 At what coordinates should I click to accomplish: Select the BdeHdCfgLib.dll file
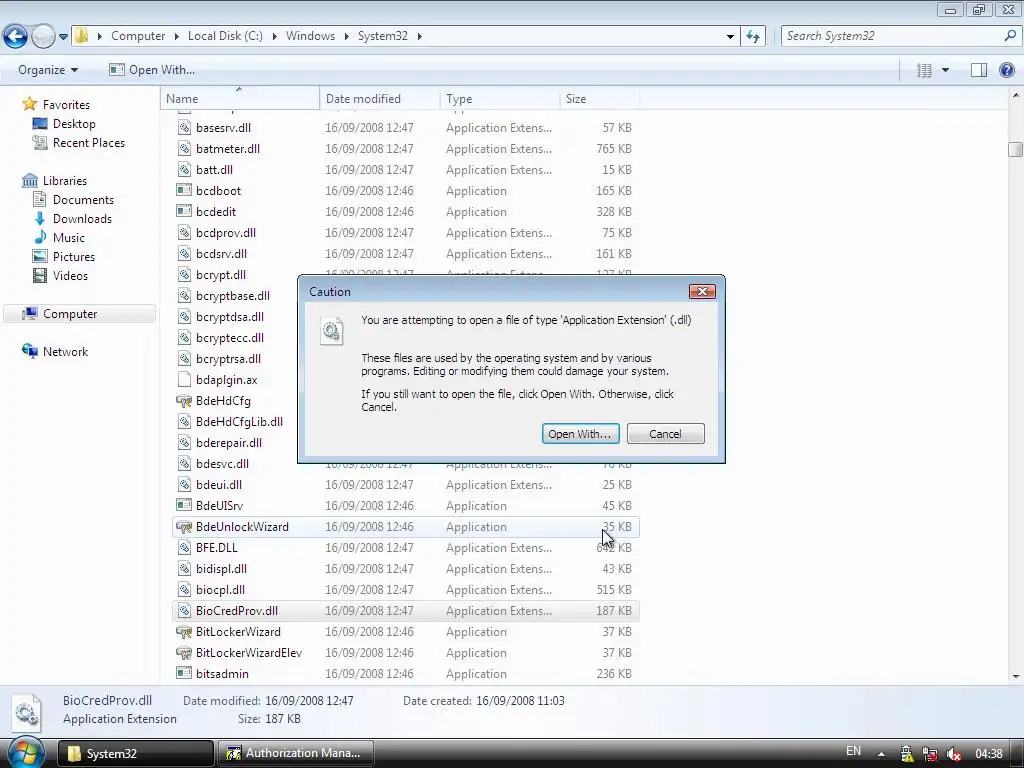pos(239,421)
